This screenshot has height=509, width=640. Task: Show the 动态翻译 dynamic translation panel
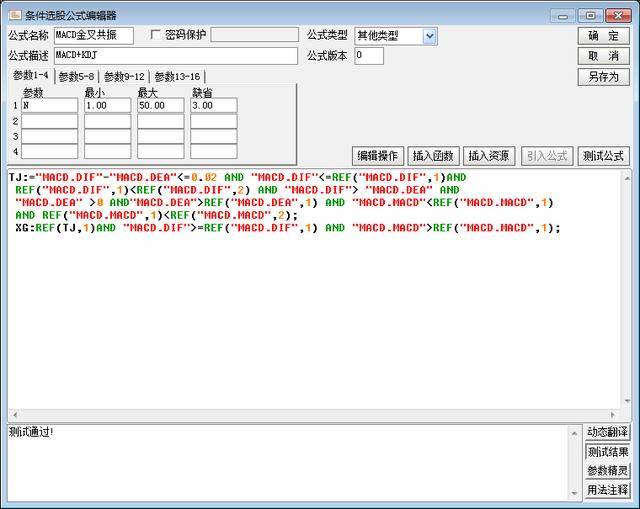[607, 432]
